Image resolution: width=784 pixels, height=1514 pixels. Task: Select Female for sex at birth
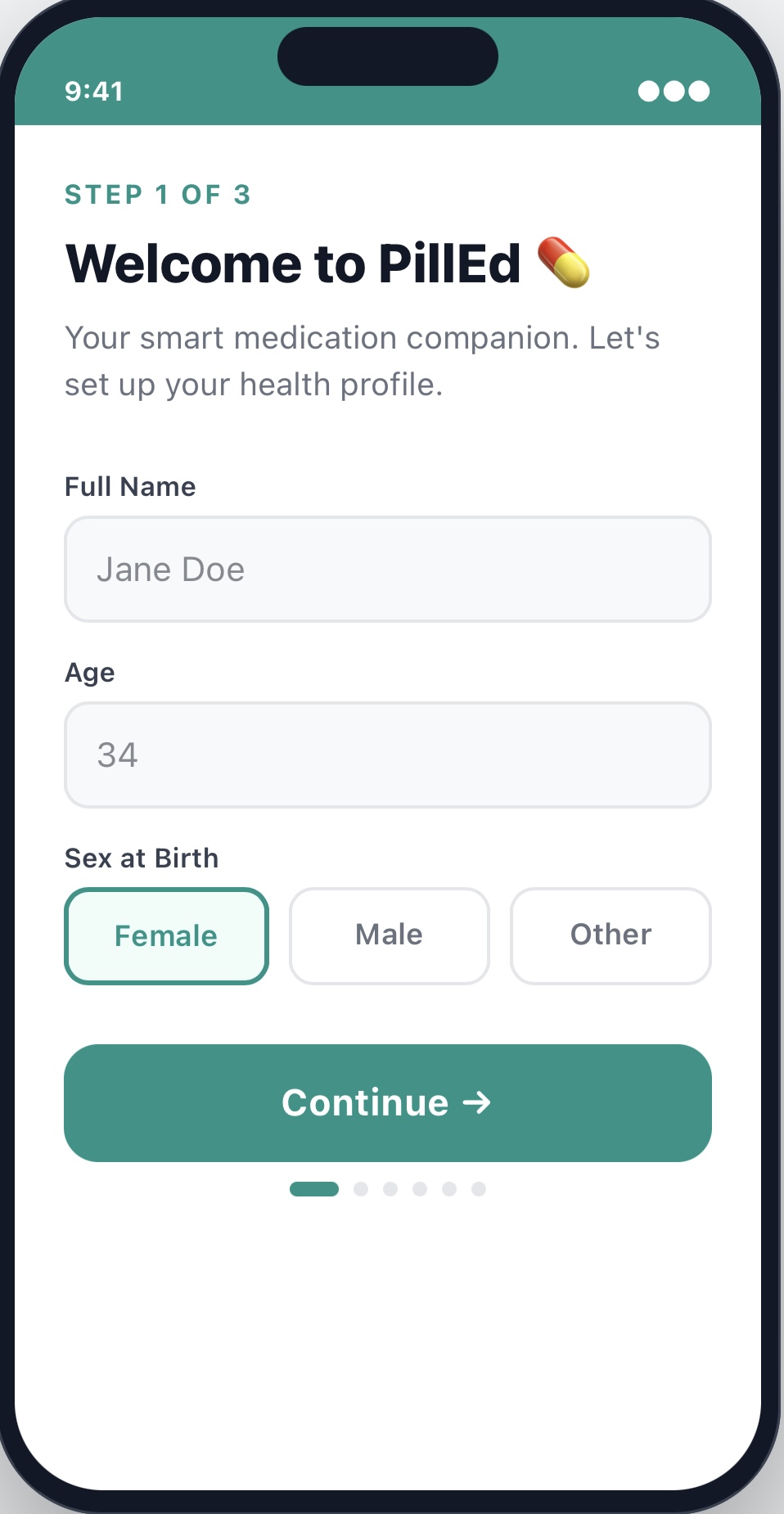pos(166,936)
